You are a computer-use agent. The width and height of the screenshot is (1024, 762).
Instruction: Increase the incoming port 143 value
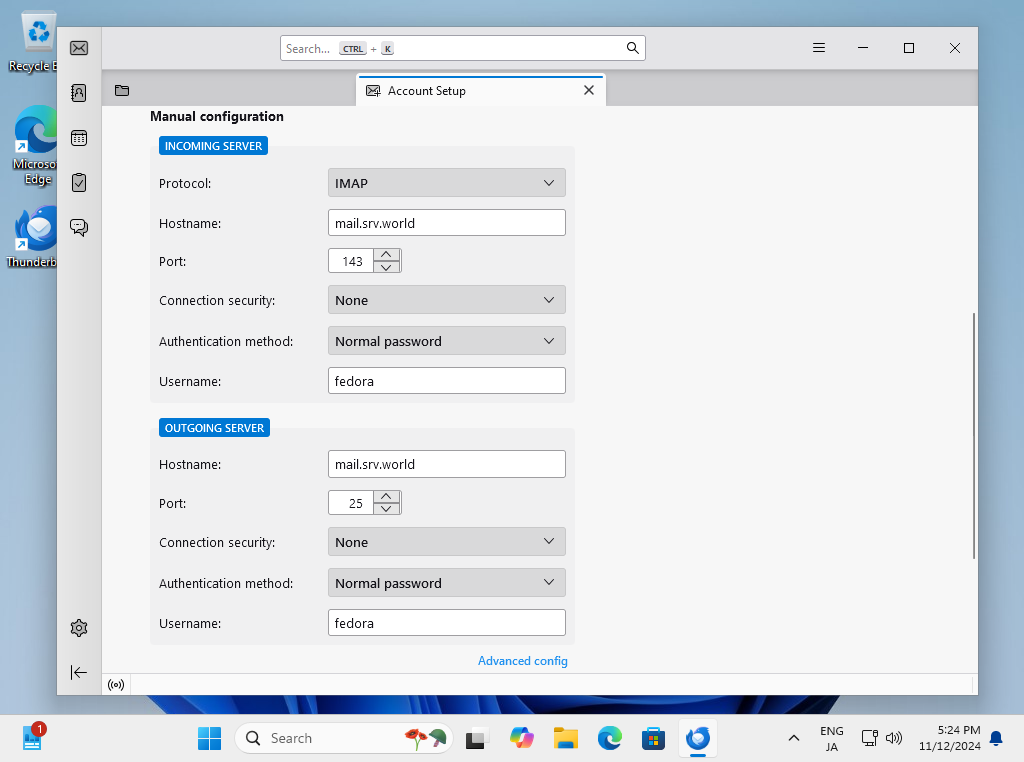click(386, 255)
